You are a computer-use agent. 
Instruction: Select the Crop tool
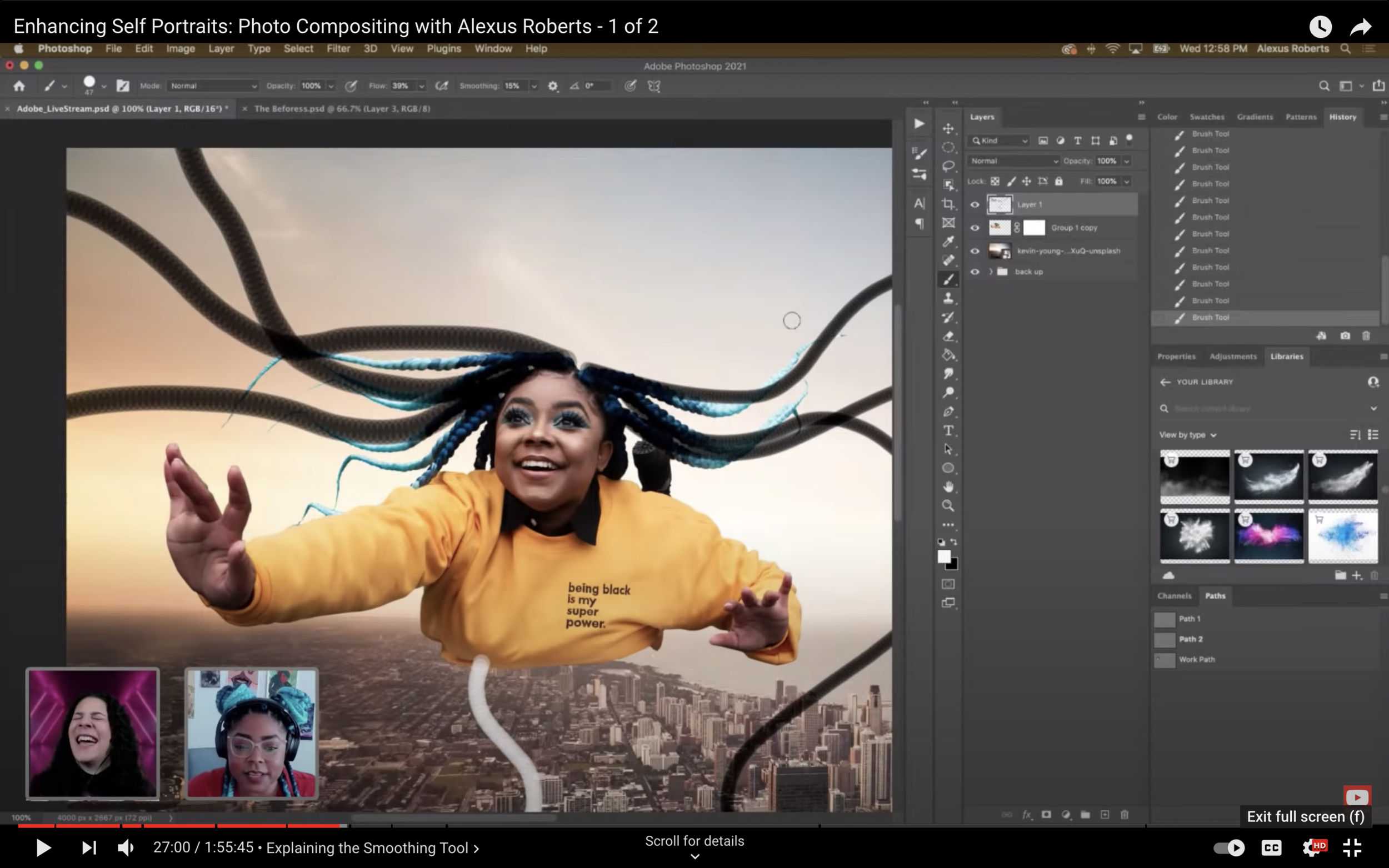pos(948,204)
